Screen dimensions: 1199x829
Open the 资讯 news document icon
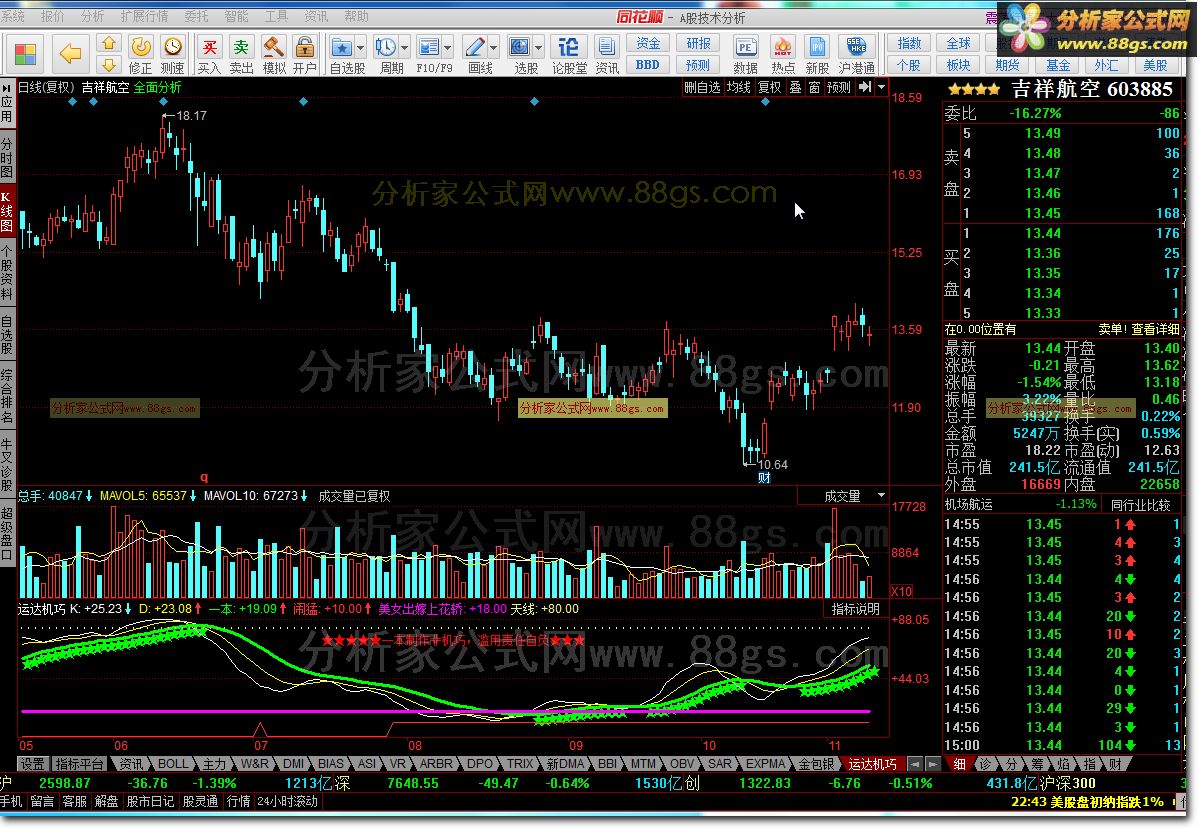pos(607,55)
